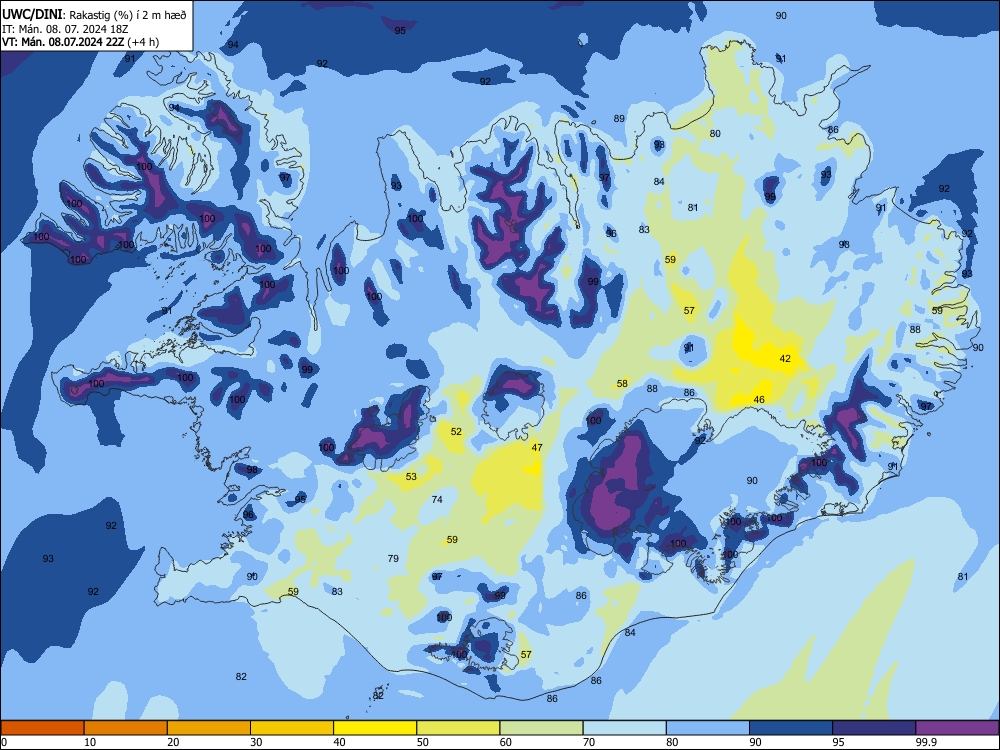Click the map value 52
This screenshot has width=1000, height=750.
tap(456, 432)
